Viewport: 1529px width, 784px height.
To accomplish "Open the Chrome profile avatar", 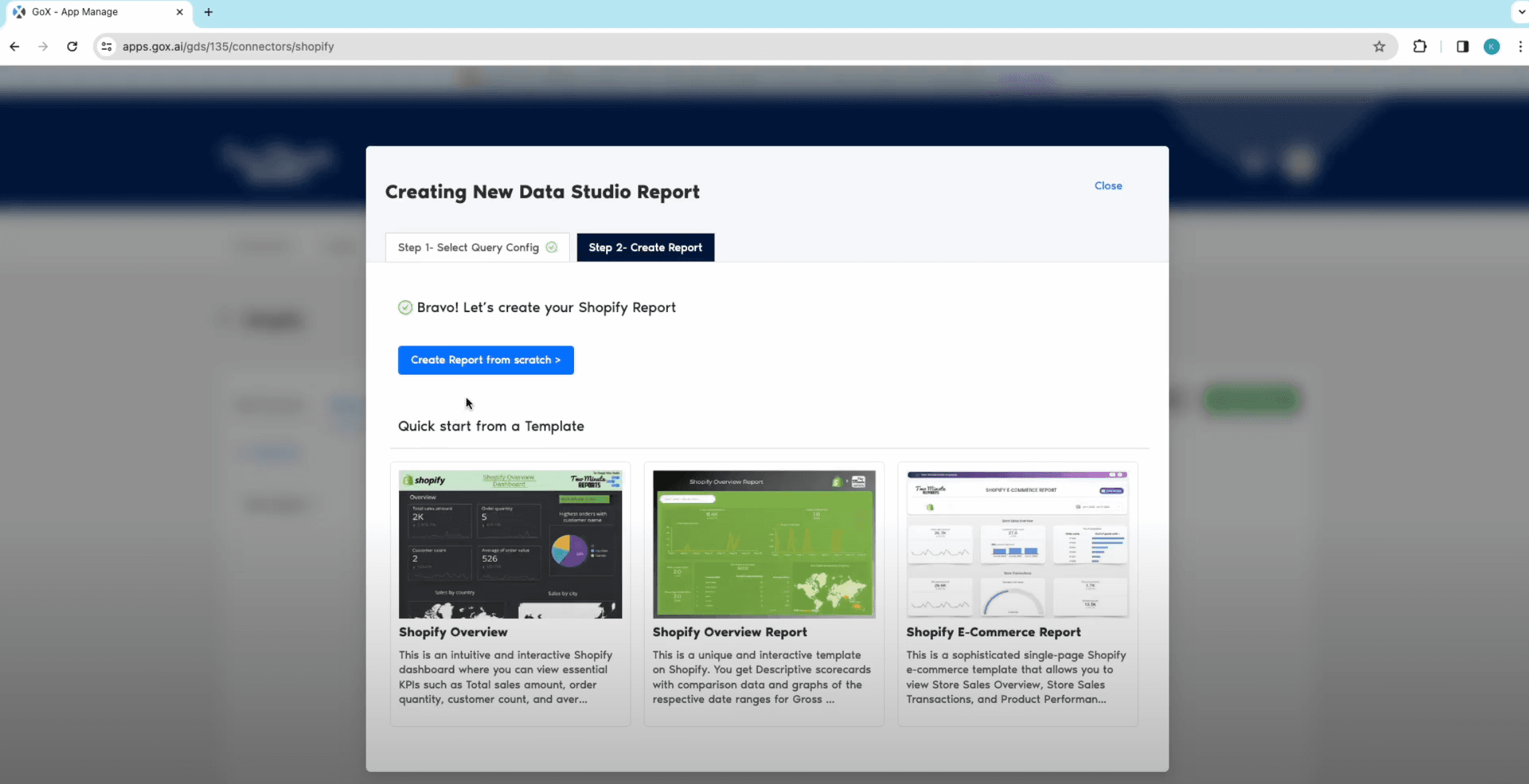I will click(1492, 47).
